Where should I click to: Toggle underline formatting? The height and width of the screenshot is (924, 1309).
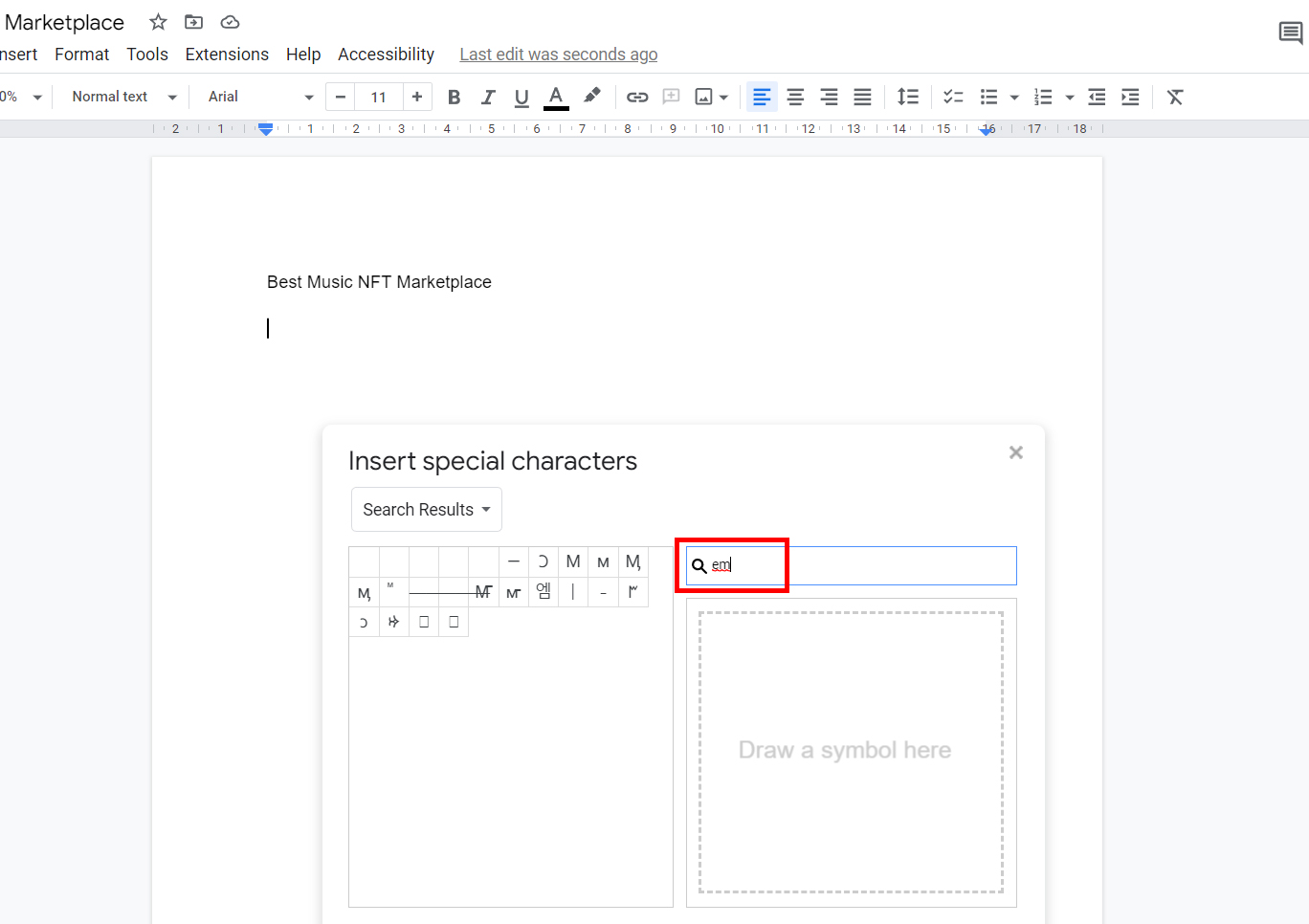coord(521,97)
